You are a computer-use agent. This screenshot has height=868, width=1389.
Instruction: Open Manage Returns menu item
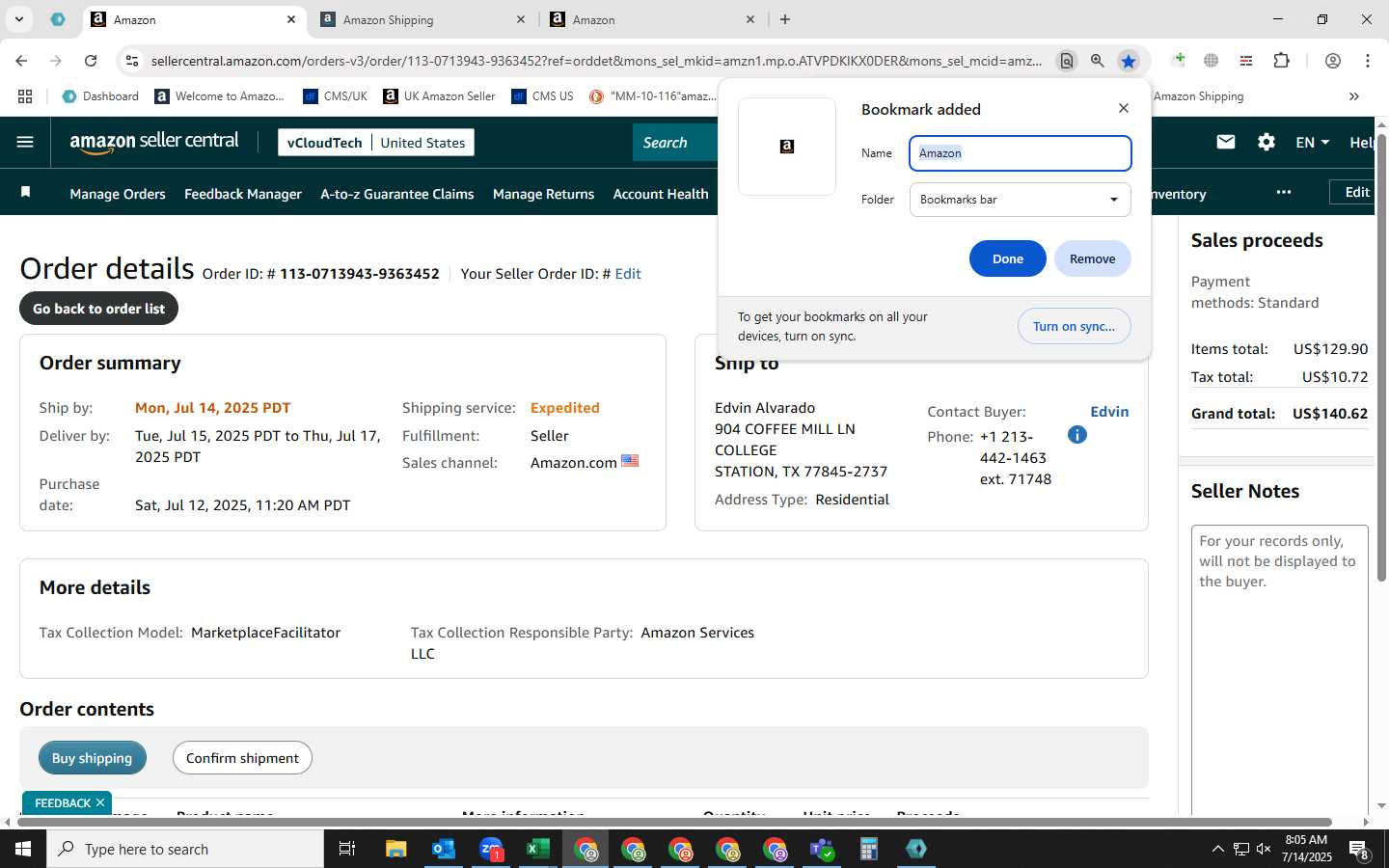pyautogui.click(x=543, y=194)
